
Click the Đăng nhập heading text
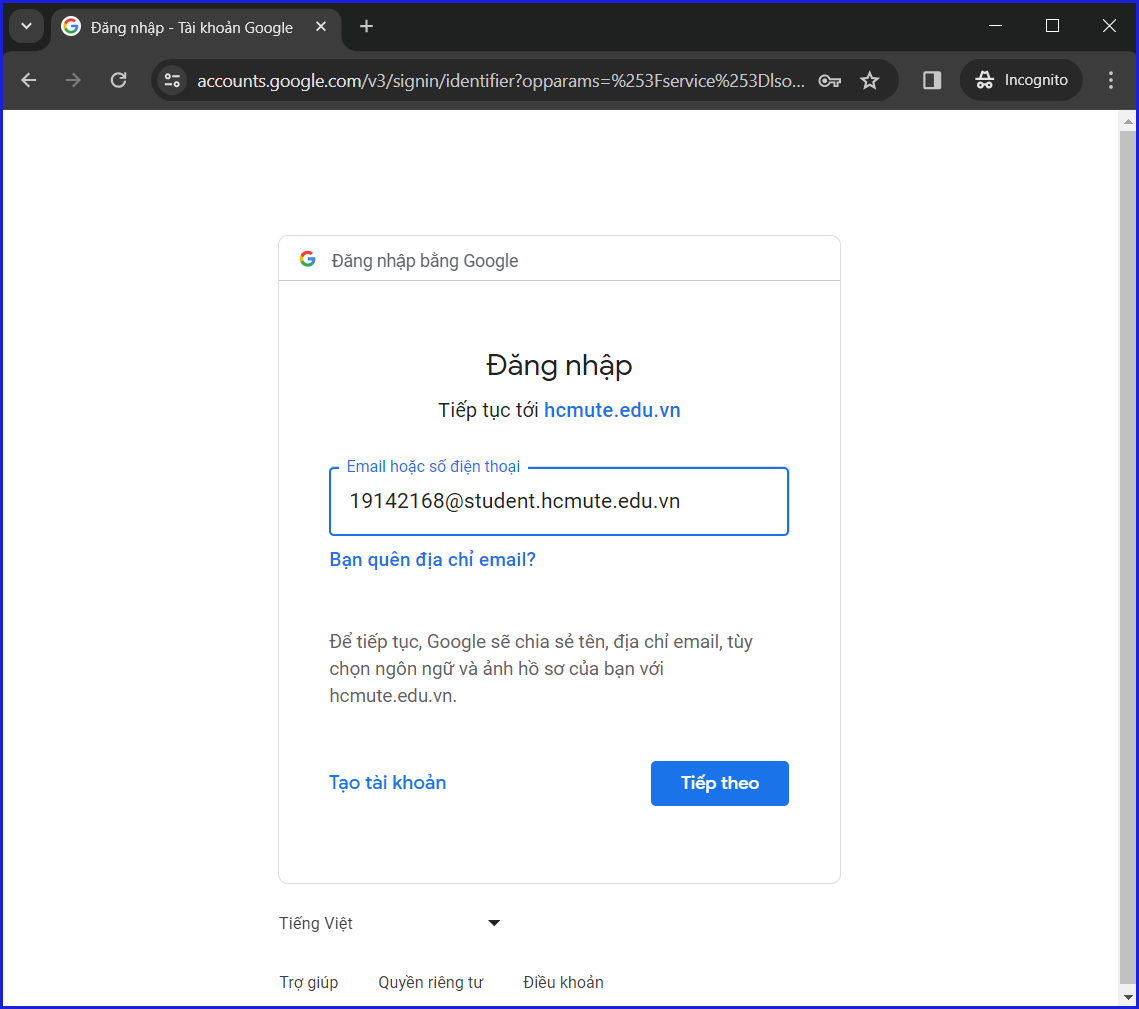(x=559, y=365)
